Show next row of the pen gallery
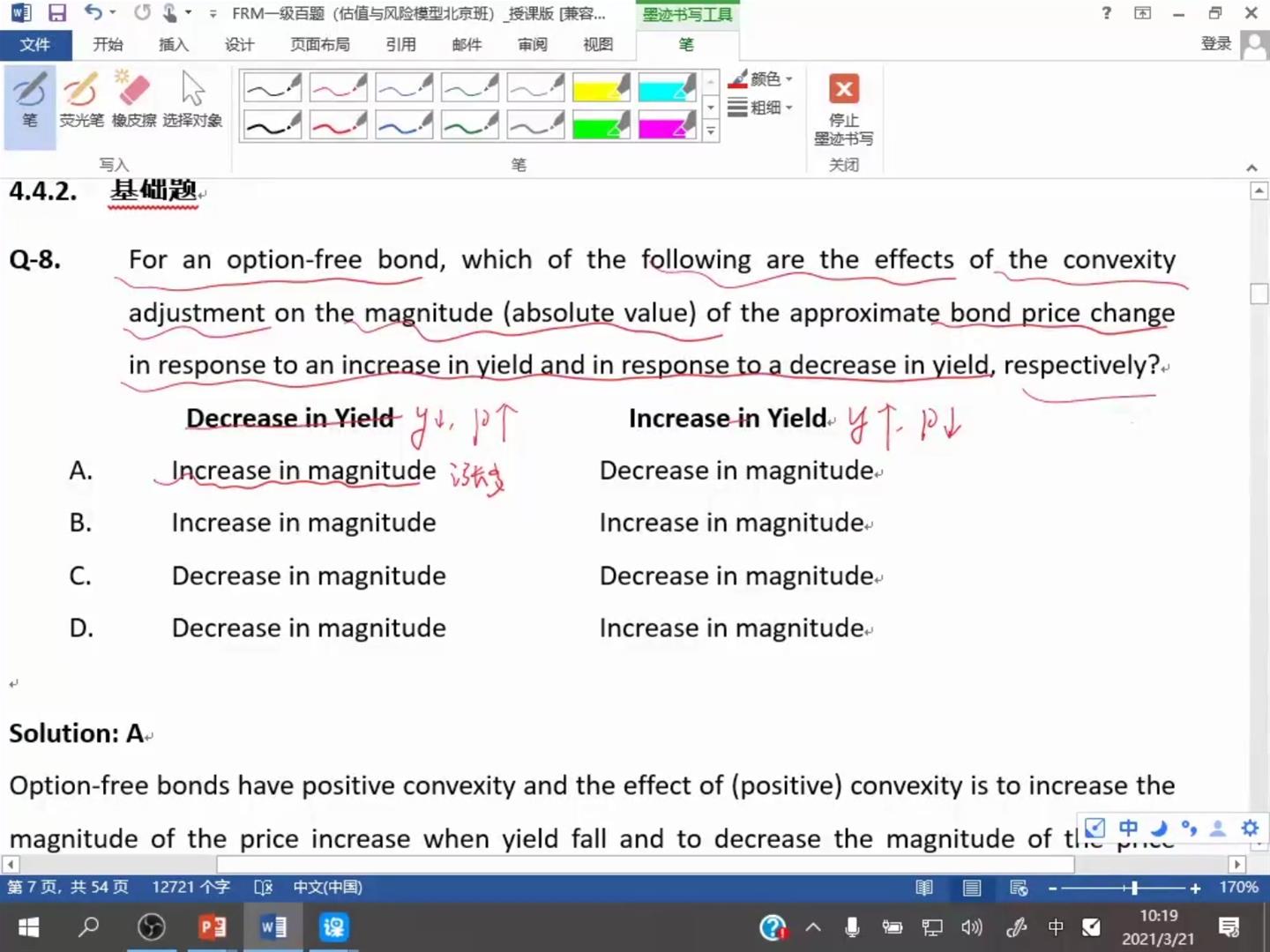The image size is (1270, 952). point(711,108)
